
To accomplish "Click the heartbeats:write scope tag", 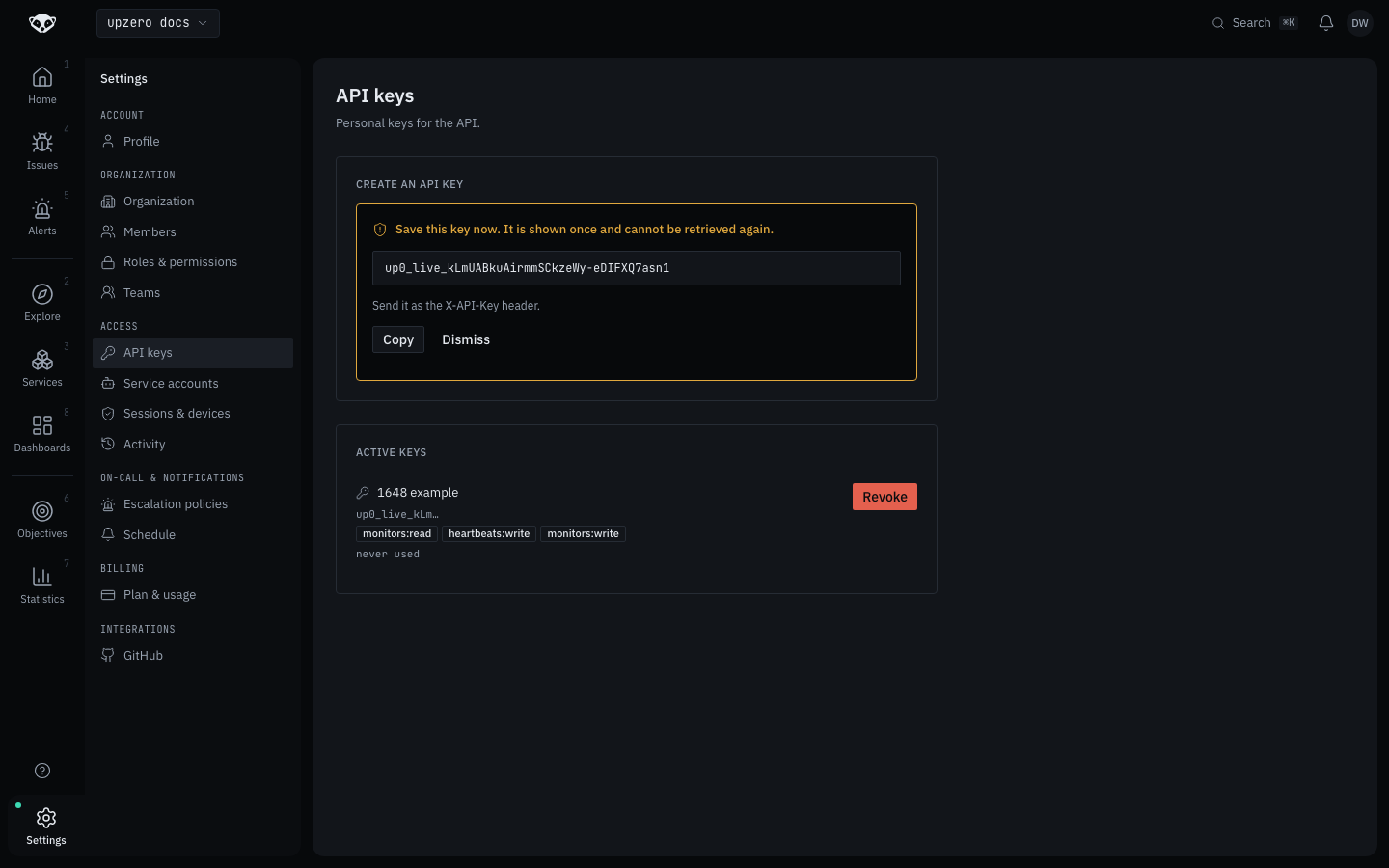I will tap(489, 533).
